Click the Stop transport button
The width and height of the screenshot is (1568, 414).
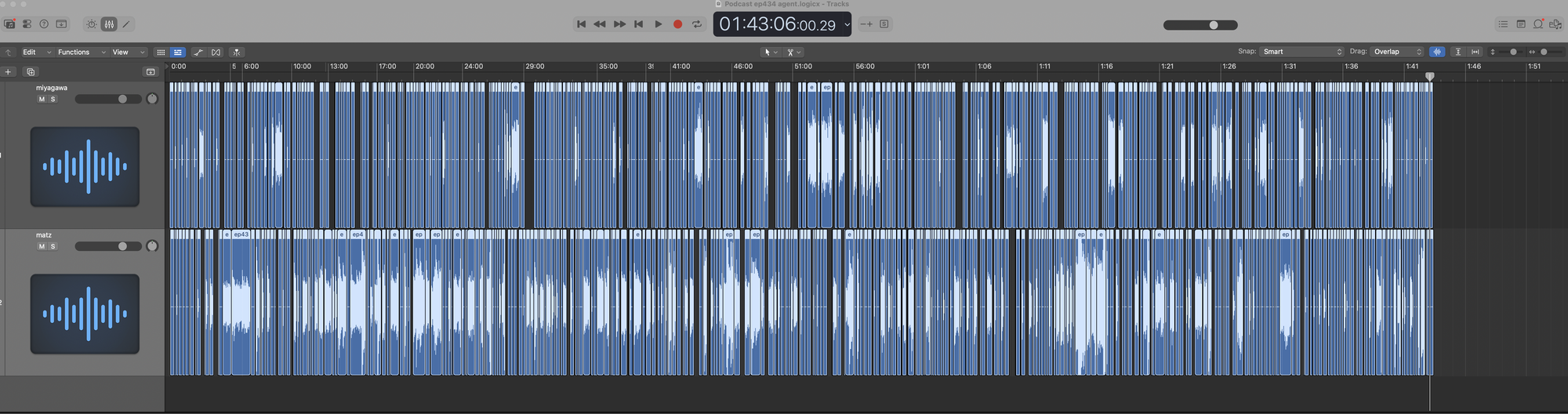tap(639, 24)
